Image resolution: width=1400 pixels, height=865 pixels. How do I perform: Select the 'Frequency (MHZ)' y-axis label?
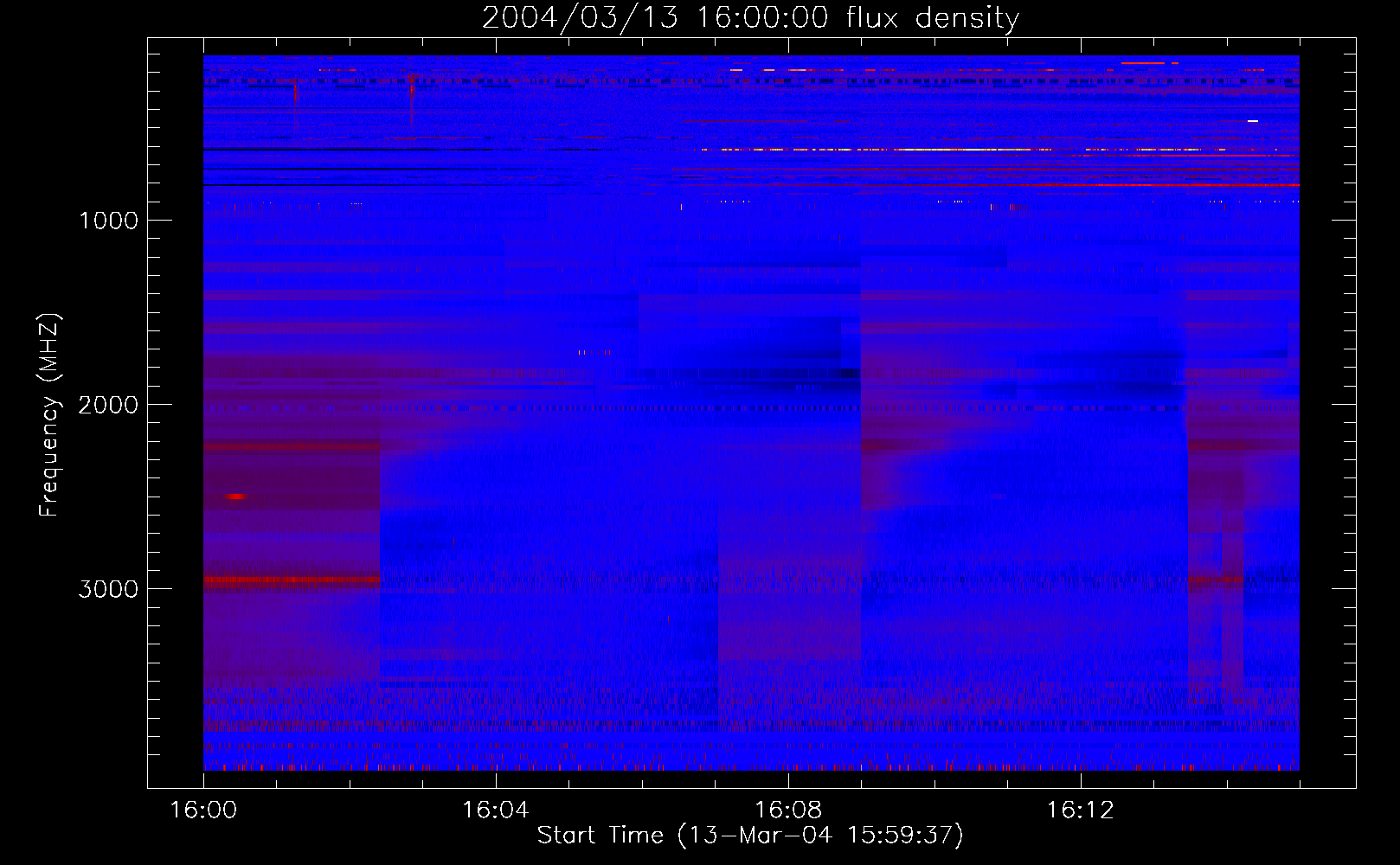click(x=49, y=415)
